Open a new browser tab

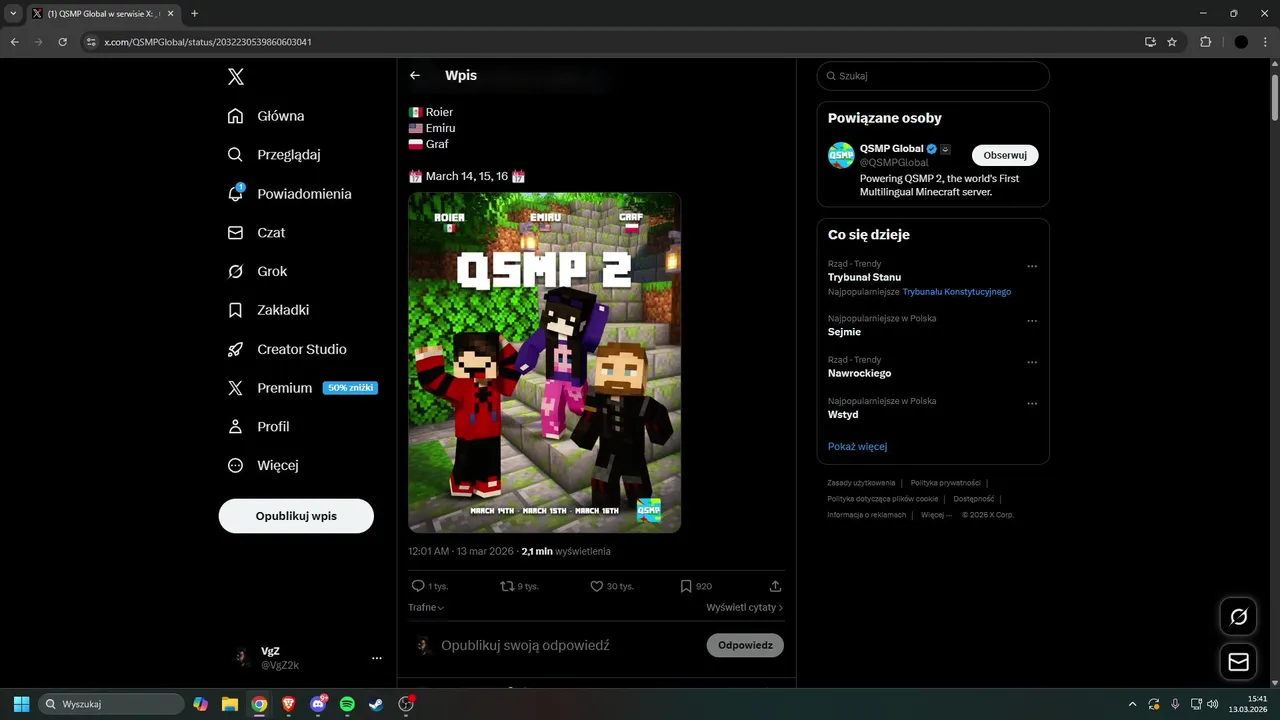point(194,13)
